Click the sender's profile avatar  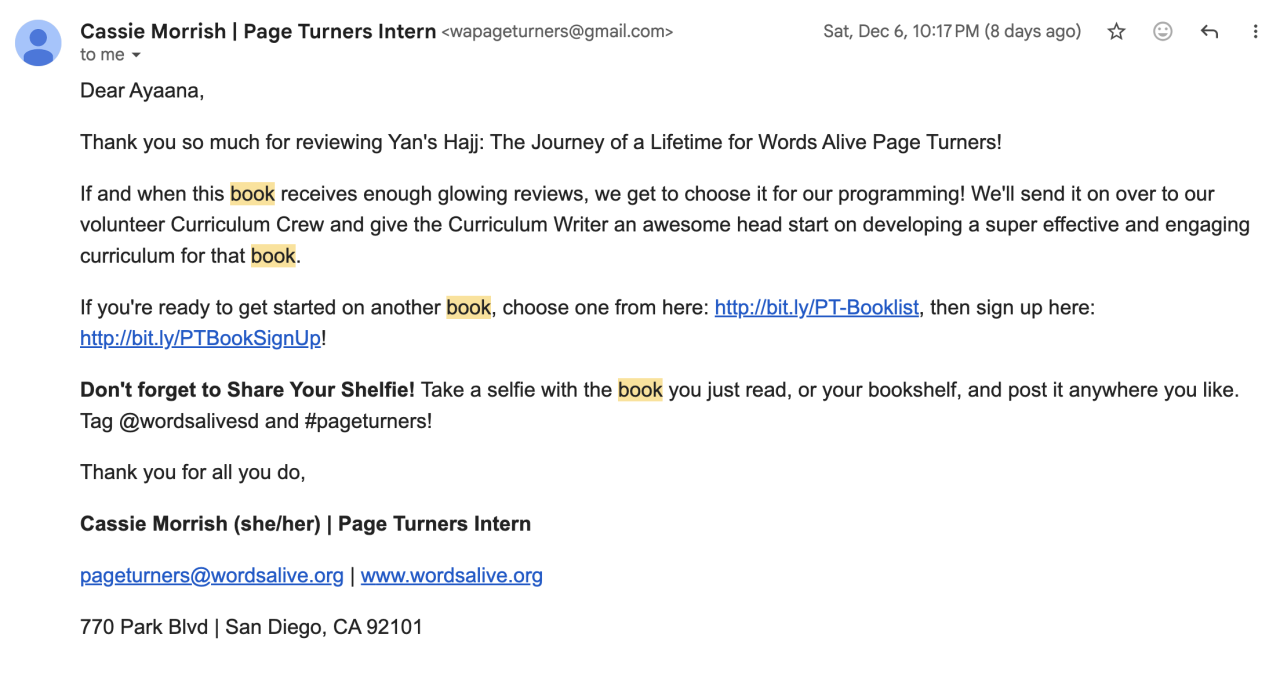coord(38,41)
